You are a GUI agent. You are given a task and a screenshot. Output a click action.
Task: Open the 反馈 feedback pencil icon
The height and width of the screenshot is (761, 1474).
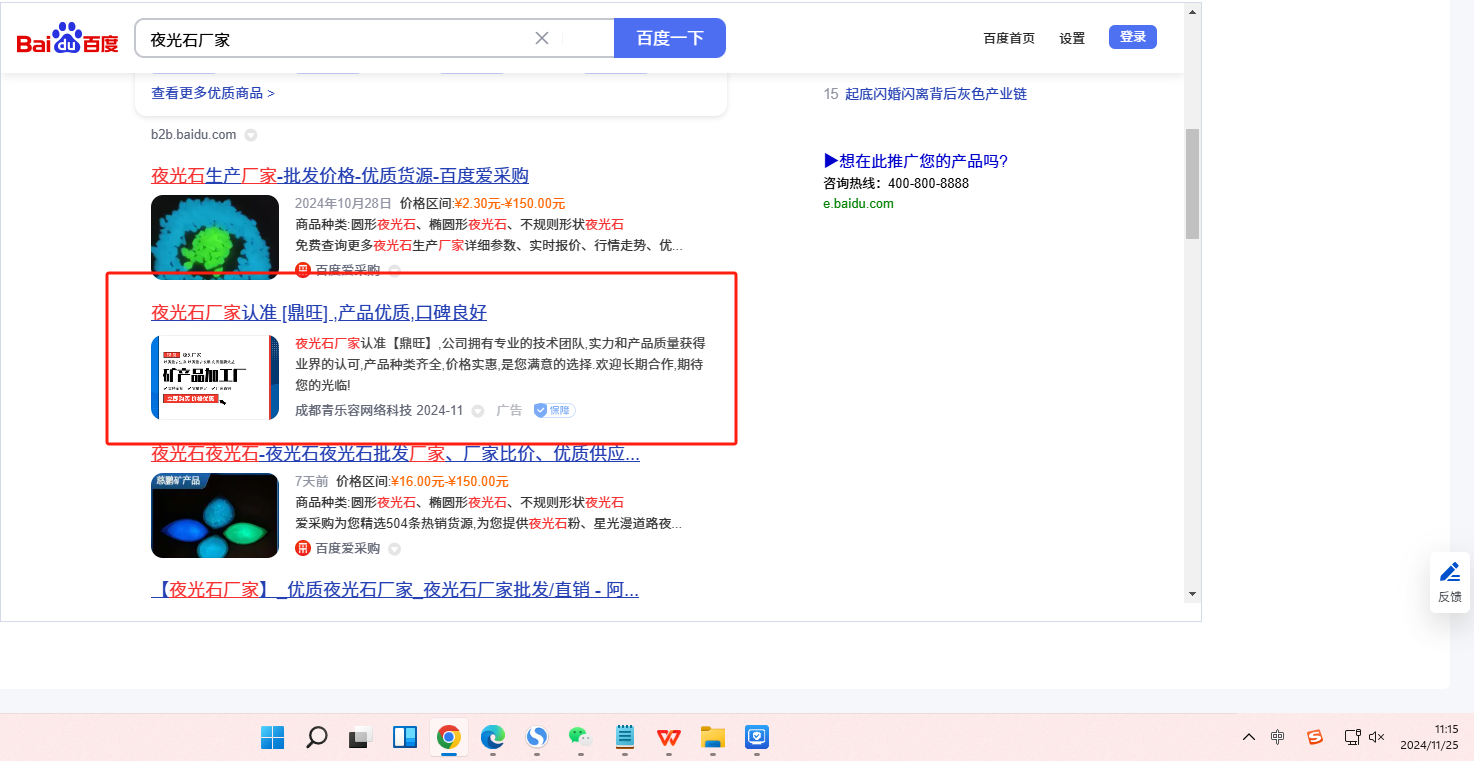point(1449,573)
